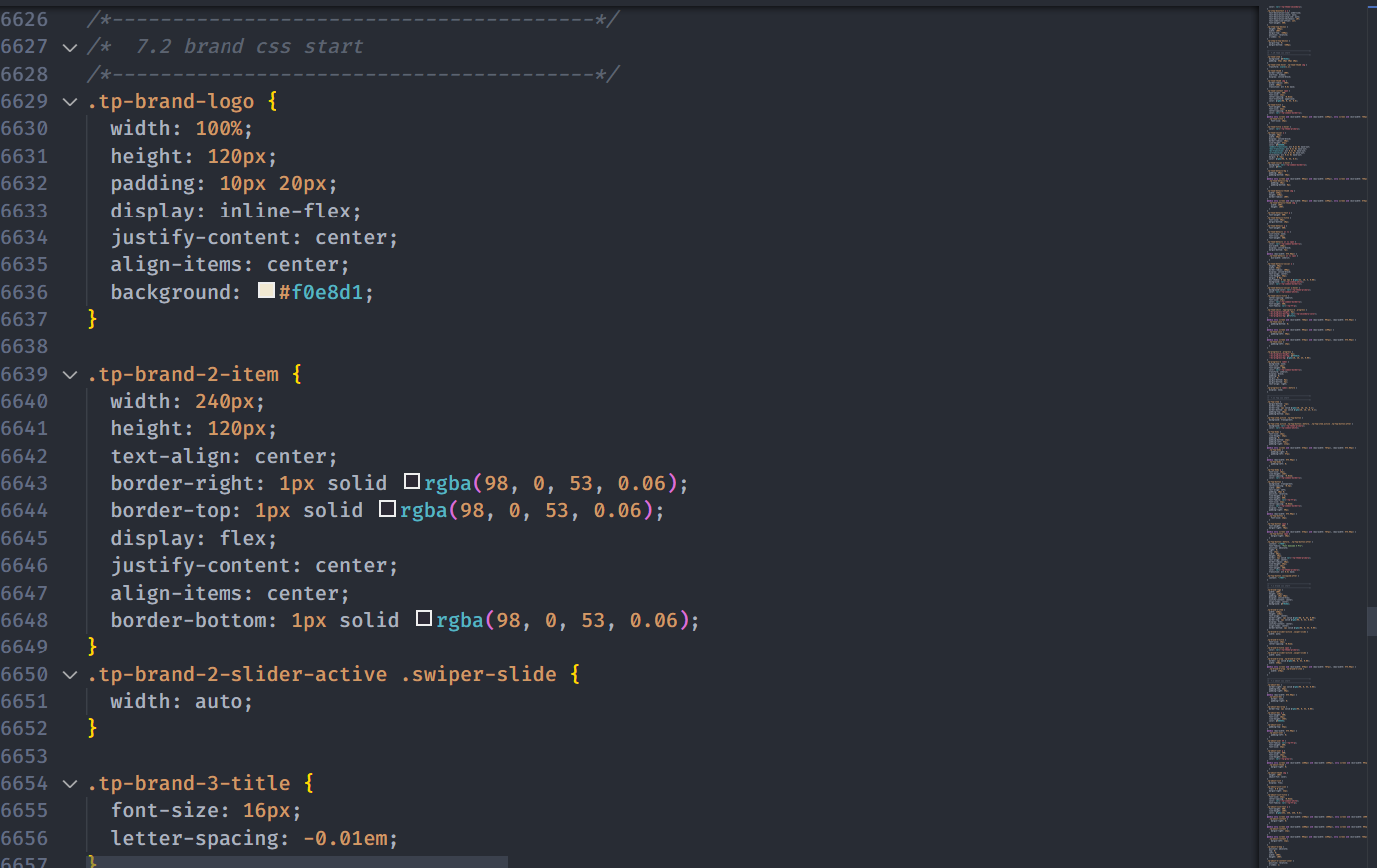
Task: Collapse the .tp-brand-2-item rule chevron
Action: pyautogui.click(x=70, y=375)
